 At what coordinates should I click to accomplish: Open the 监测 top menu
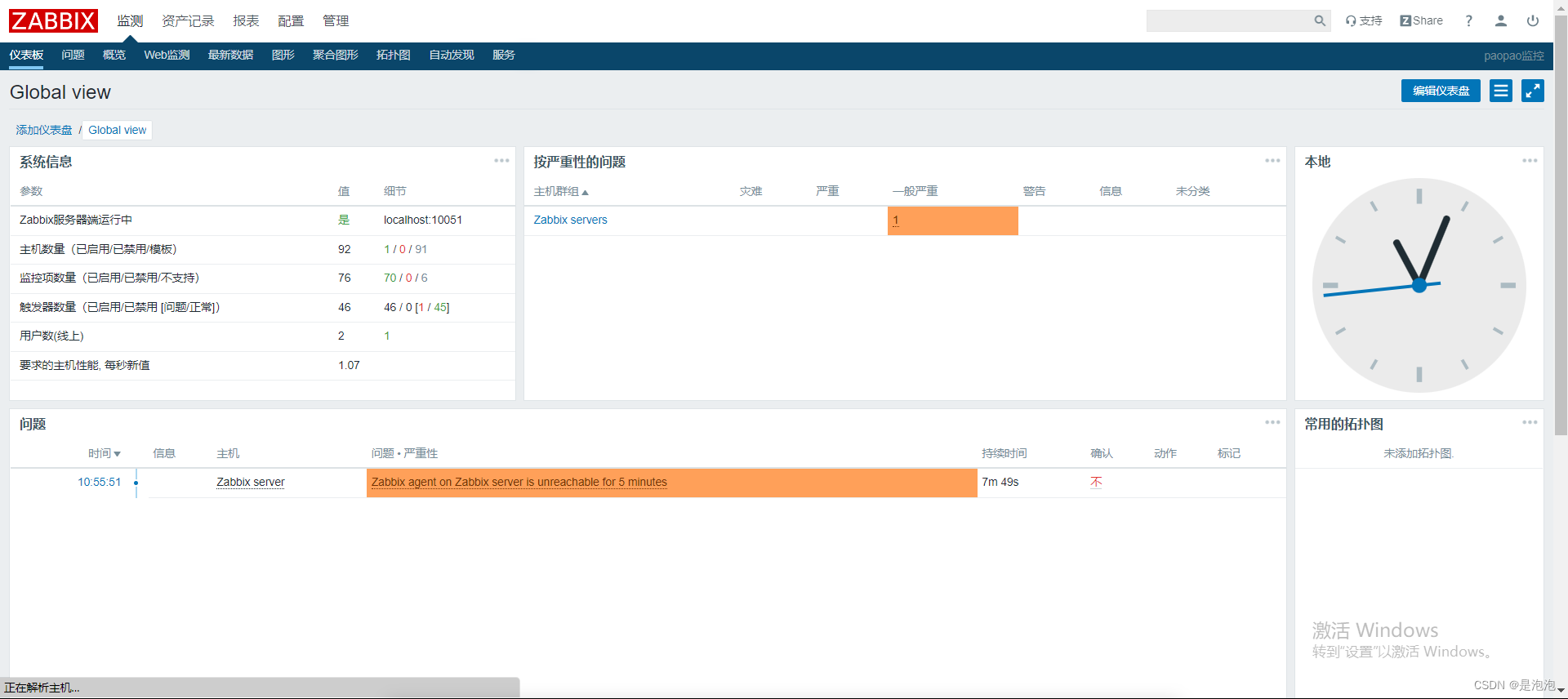click(130, 21)
